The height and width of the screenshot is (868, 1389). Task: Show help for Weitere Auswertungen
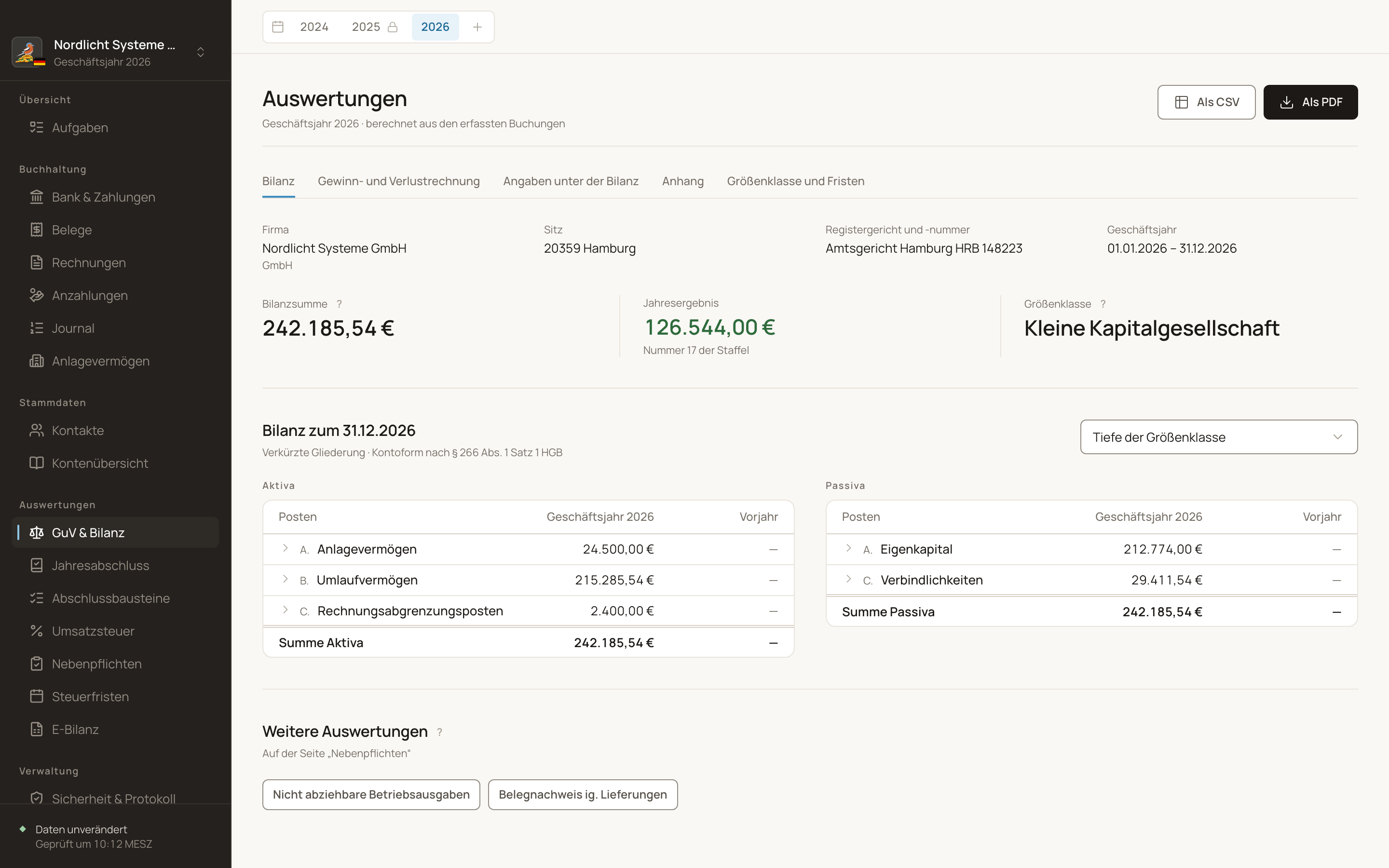click(x=440, y=732)
